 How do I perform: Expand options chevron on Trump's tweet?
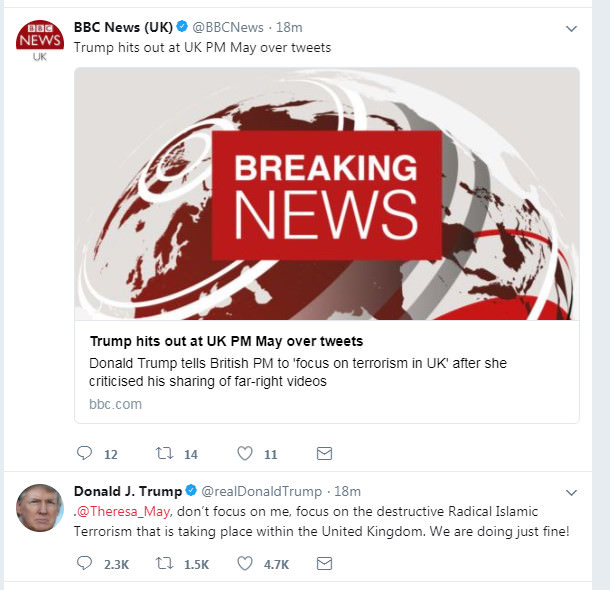coord(571,493)
